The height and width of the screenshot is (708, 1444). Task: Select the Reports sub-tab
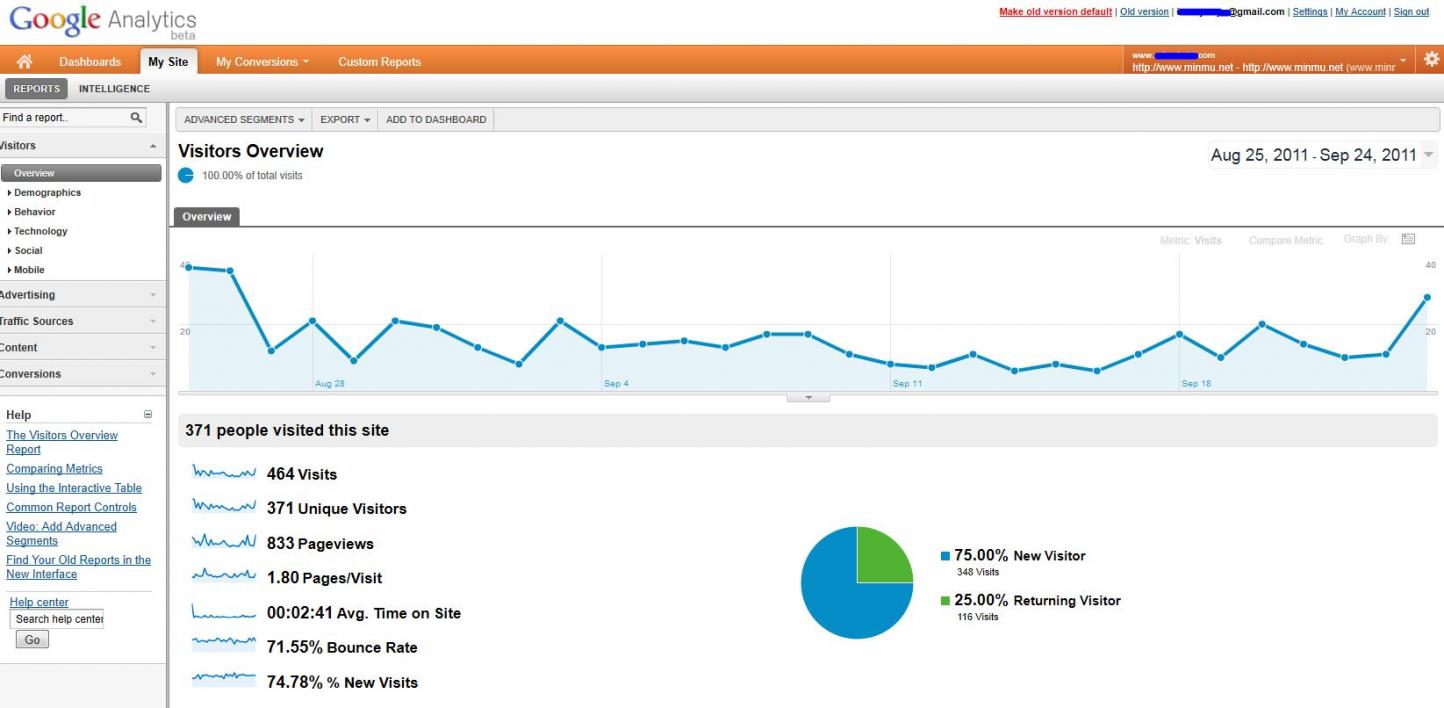pyautogui.click(x=37, y=89)
